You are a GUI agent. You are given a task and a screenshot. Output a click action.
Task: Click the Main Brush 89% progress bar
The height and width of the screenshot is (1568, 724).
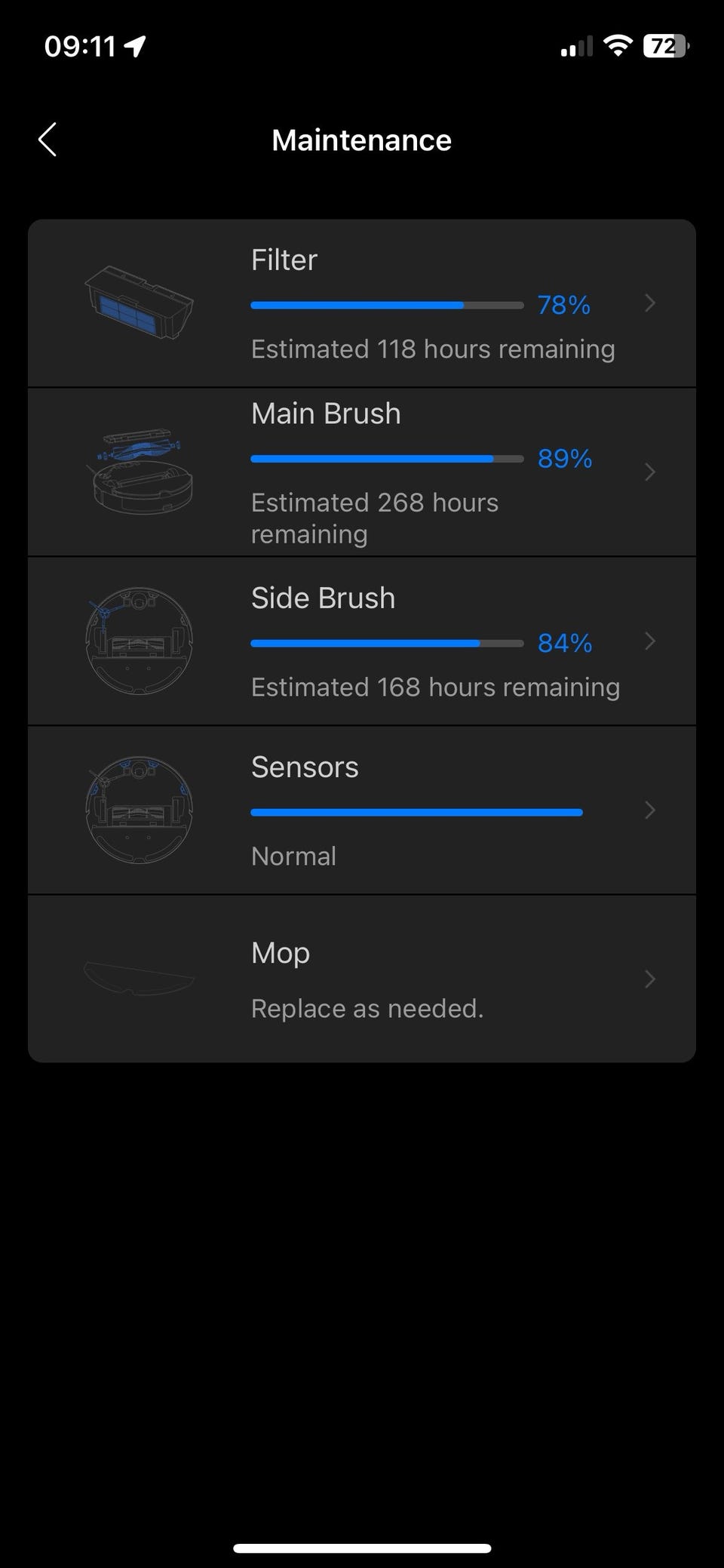pyautogui.click(x=387, y=459)
